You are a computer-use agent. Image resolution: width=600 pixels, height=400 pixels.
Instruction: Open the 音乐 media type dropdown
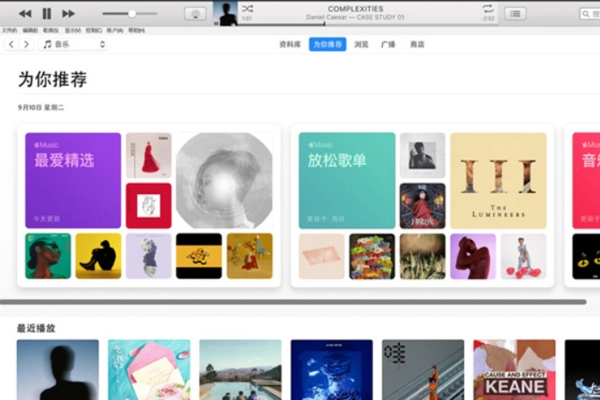[x=72, y=44]
